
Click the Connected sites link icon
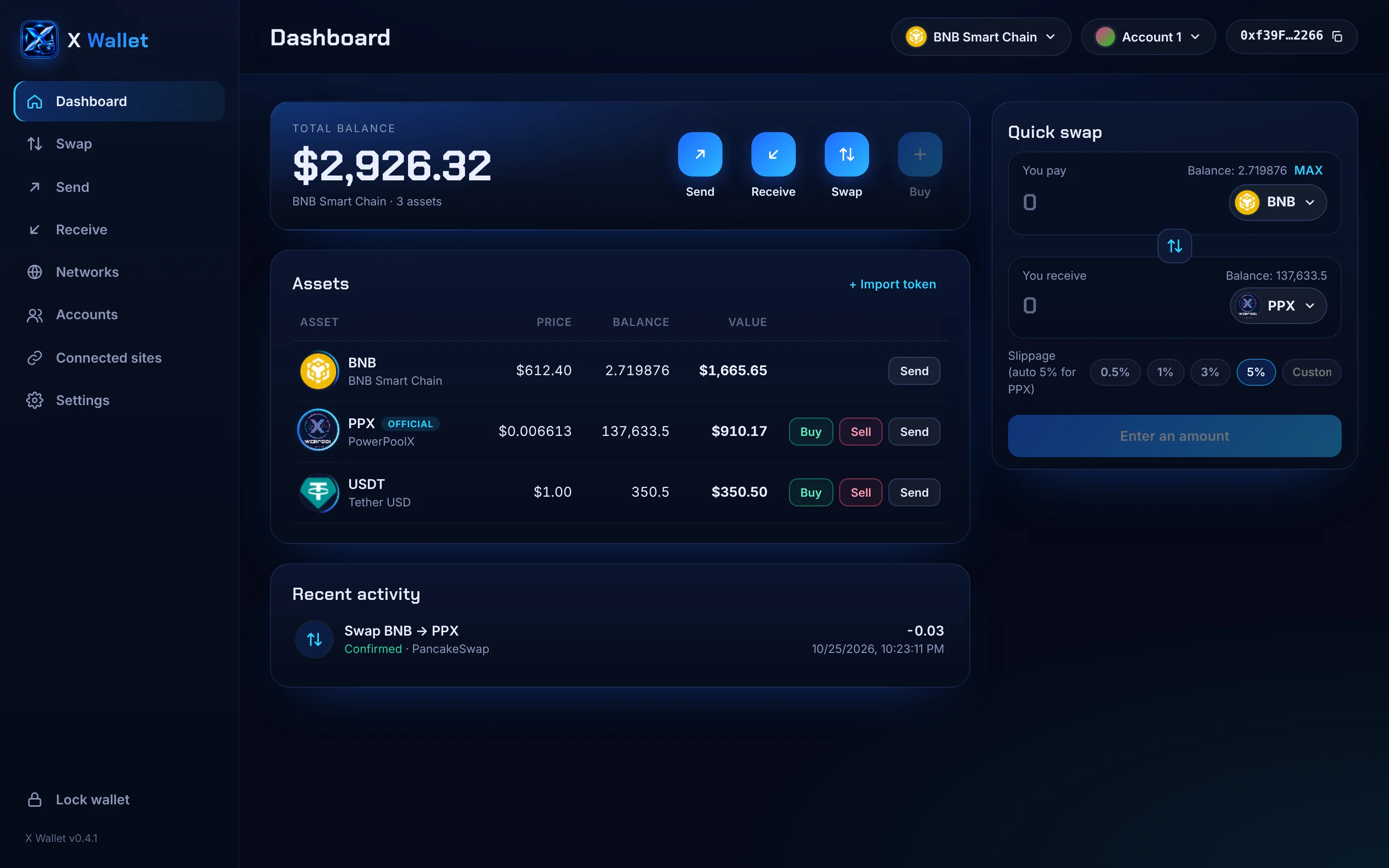(x=35, y=358)
